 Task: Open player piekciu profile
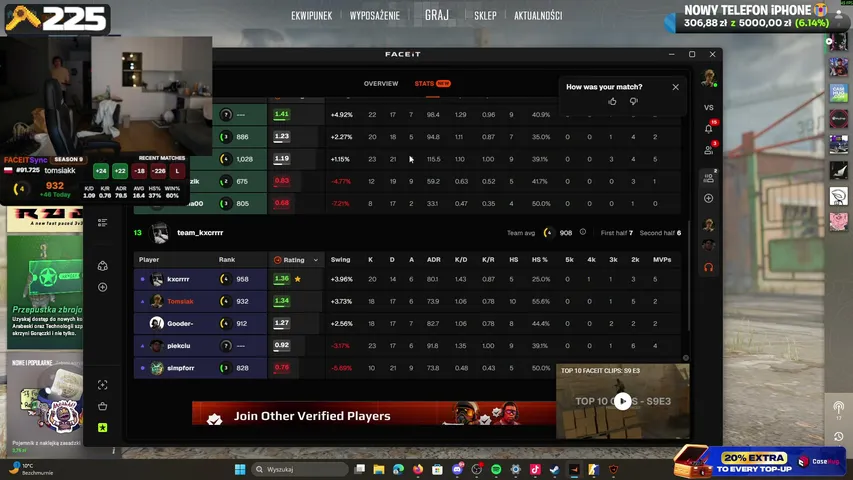[178, 346]
